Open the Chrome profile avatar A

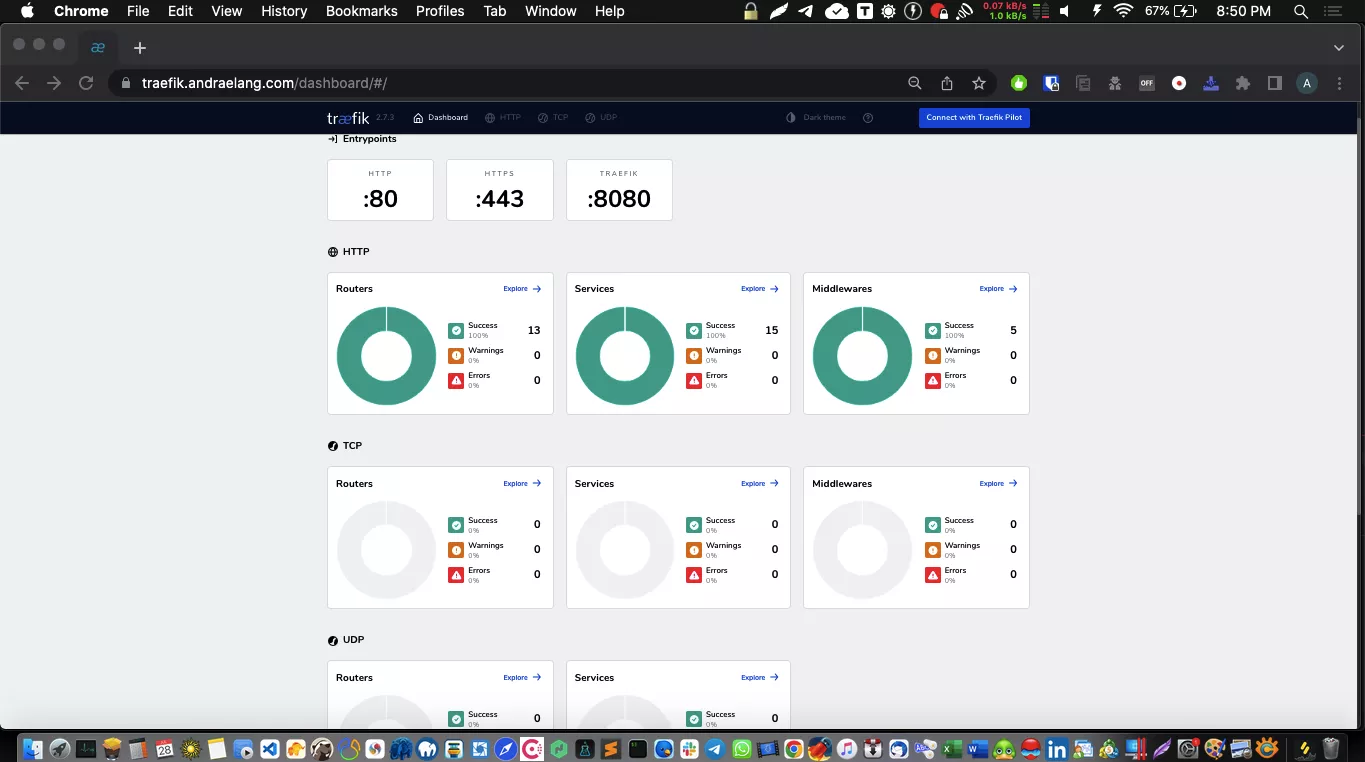coord(1306,83)
